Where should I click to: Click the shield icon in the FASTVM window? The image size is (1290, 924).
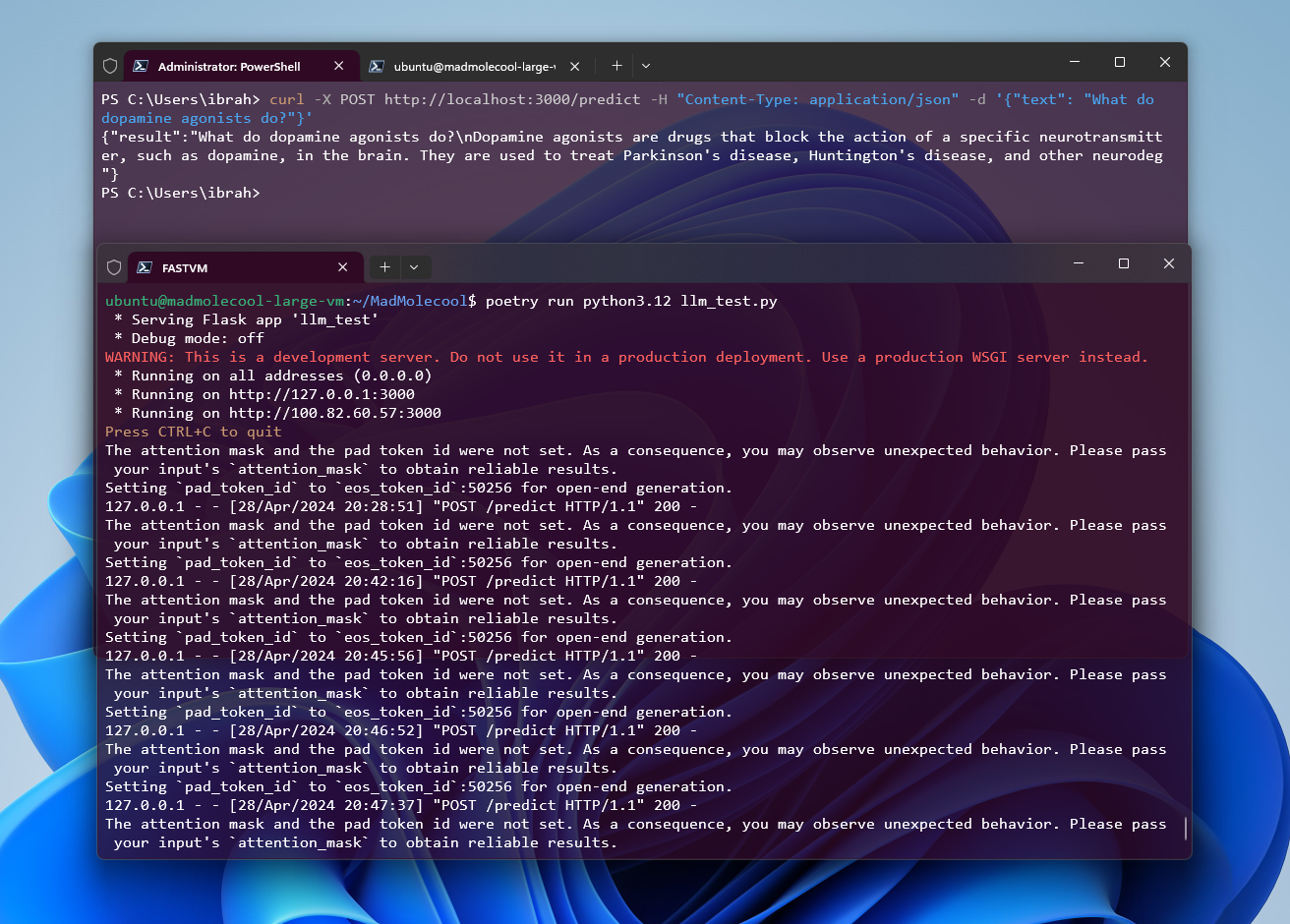[x=114, y=267]
